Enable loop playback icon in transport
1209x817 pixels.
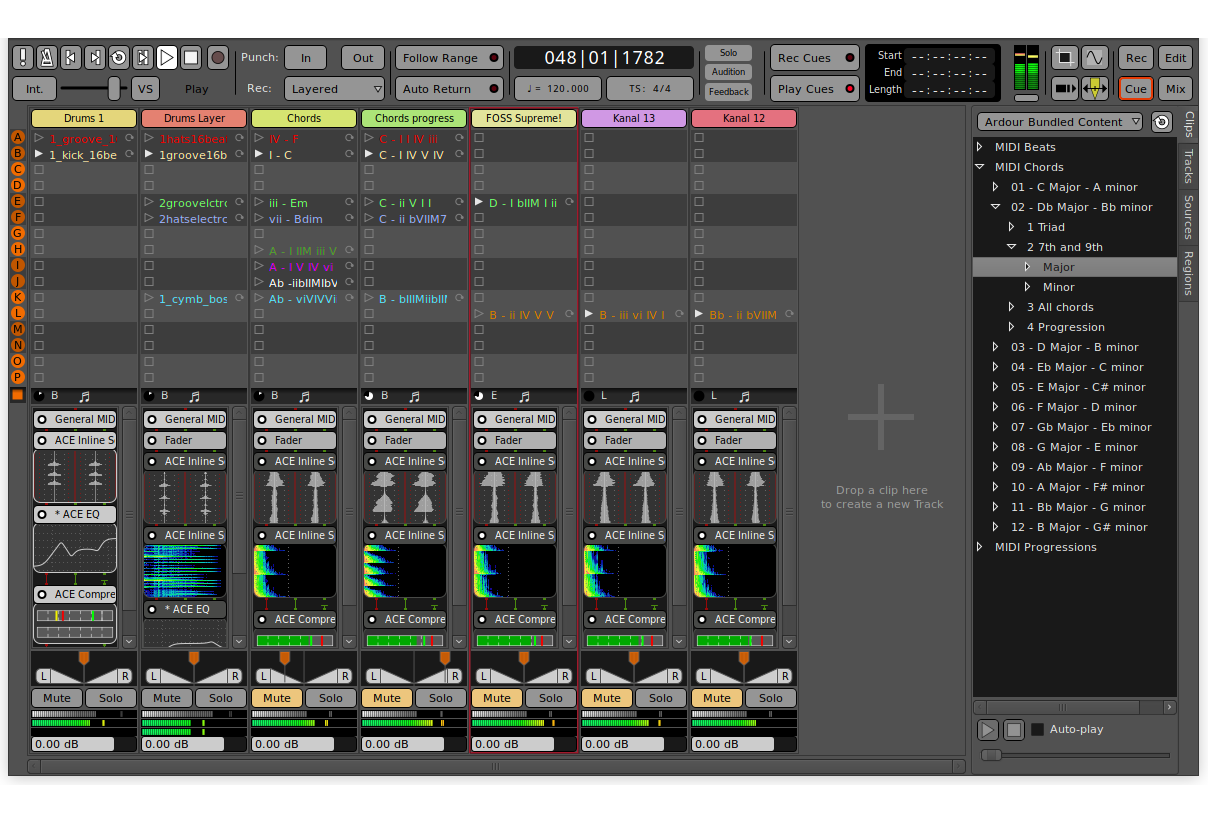(x=119, y=58)
